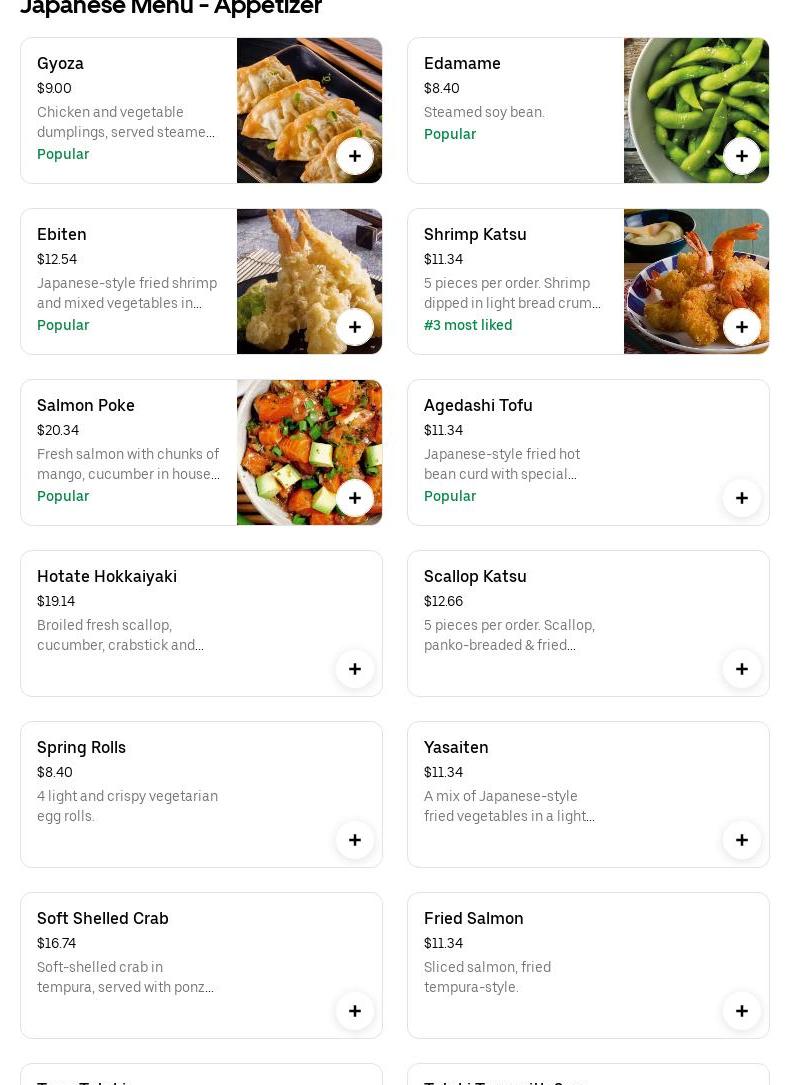Add Spring Rolls using plus icon
This screenshot has height=1085, width=804.
point(355,840)
